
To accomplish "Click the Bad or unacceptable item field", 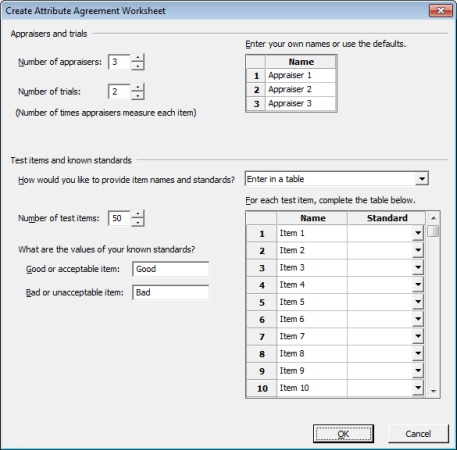I will tap(171, 292).
